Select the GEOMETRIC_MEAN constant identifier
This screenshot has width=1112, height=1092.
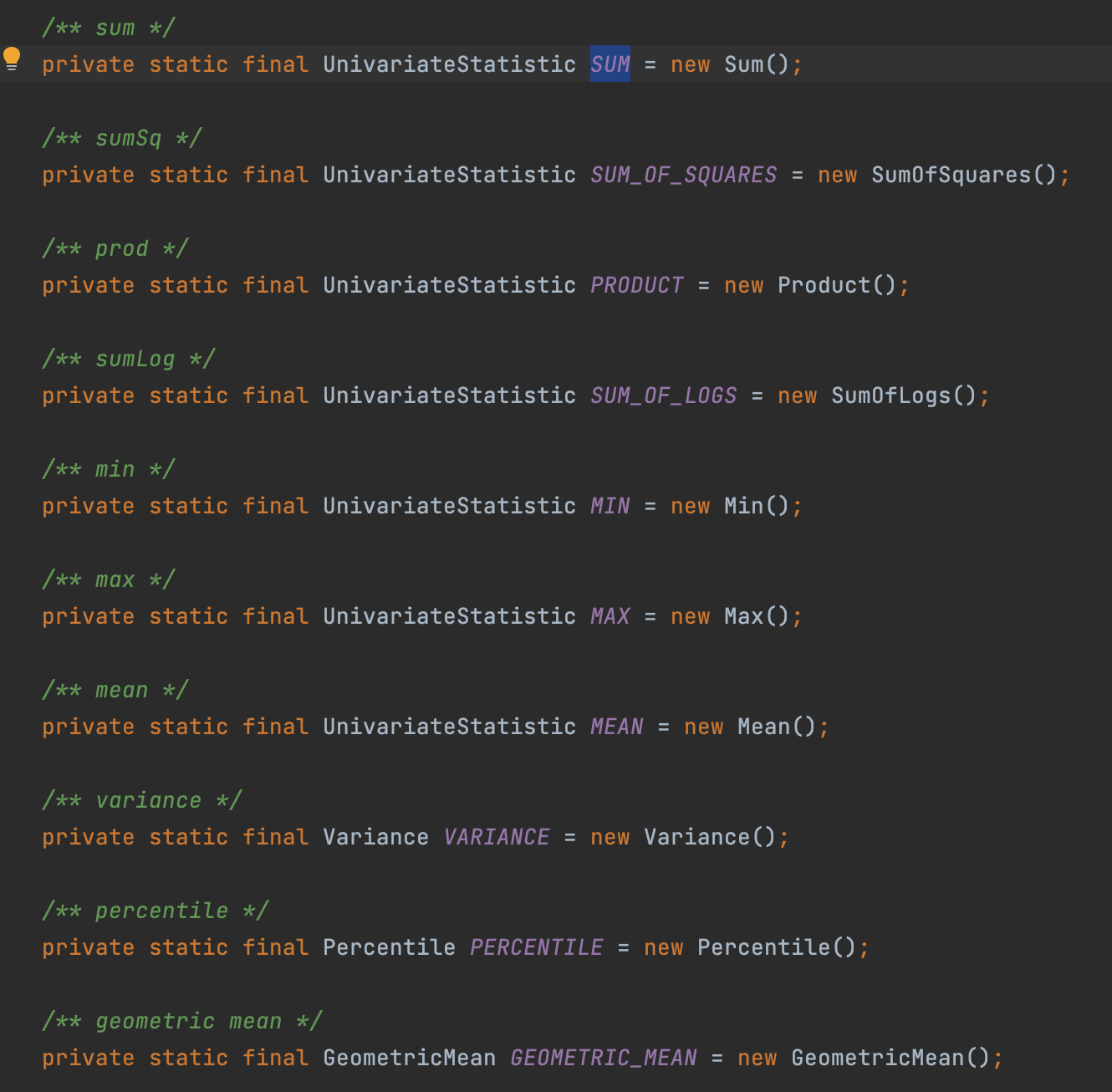click(x=604, y=1058)
